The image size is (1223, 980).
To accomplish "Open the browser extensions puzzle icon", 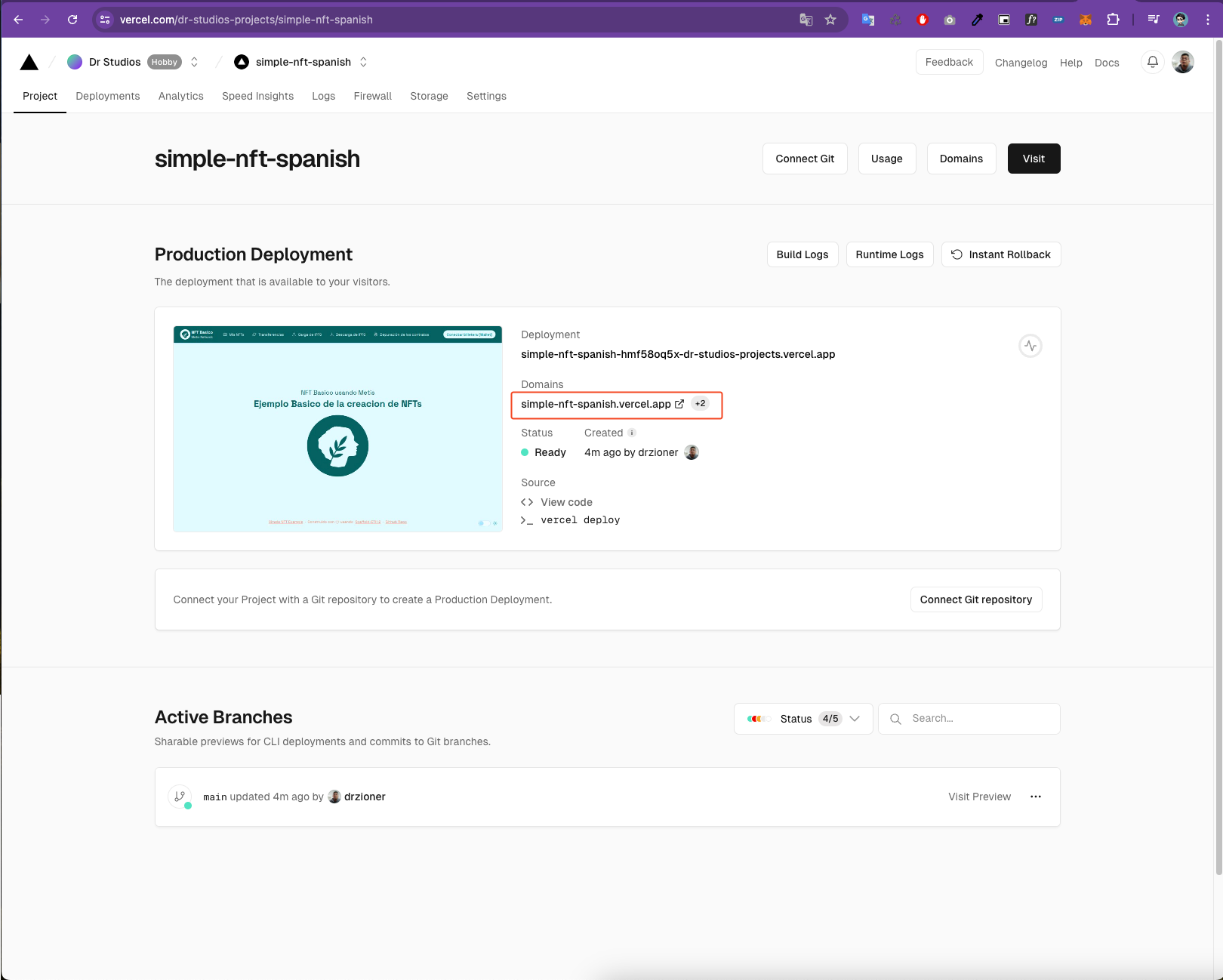I will 1113,20.
